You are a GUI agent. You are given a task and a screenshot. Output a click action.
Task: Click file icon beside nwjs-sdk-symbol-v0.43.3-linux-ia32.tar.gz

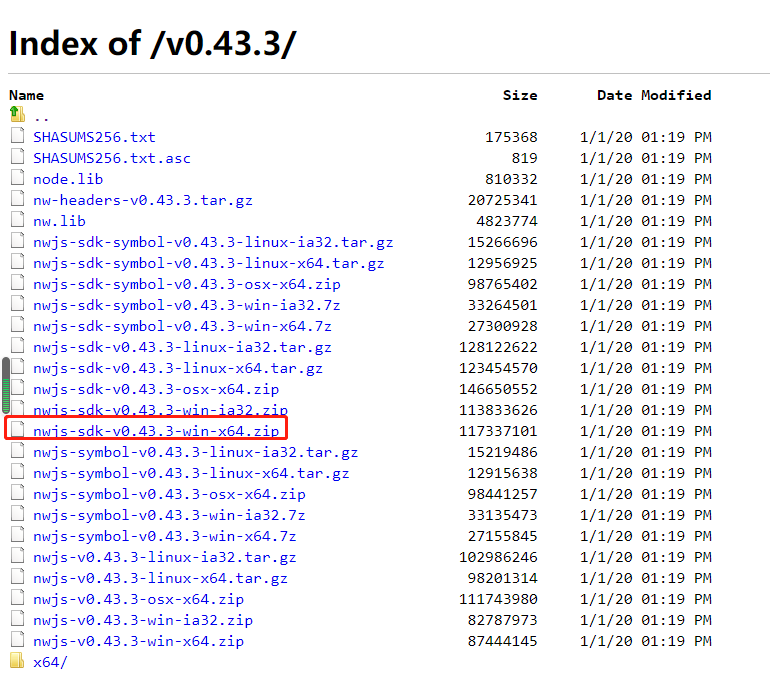(18, 240)
